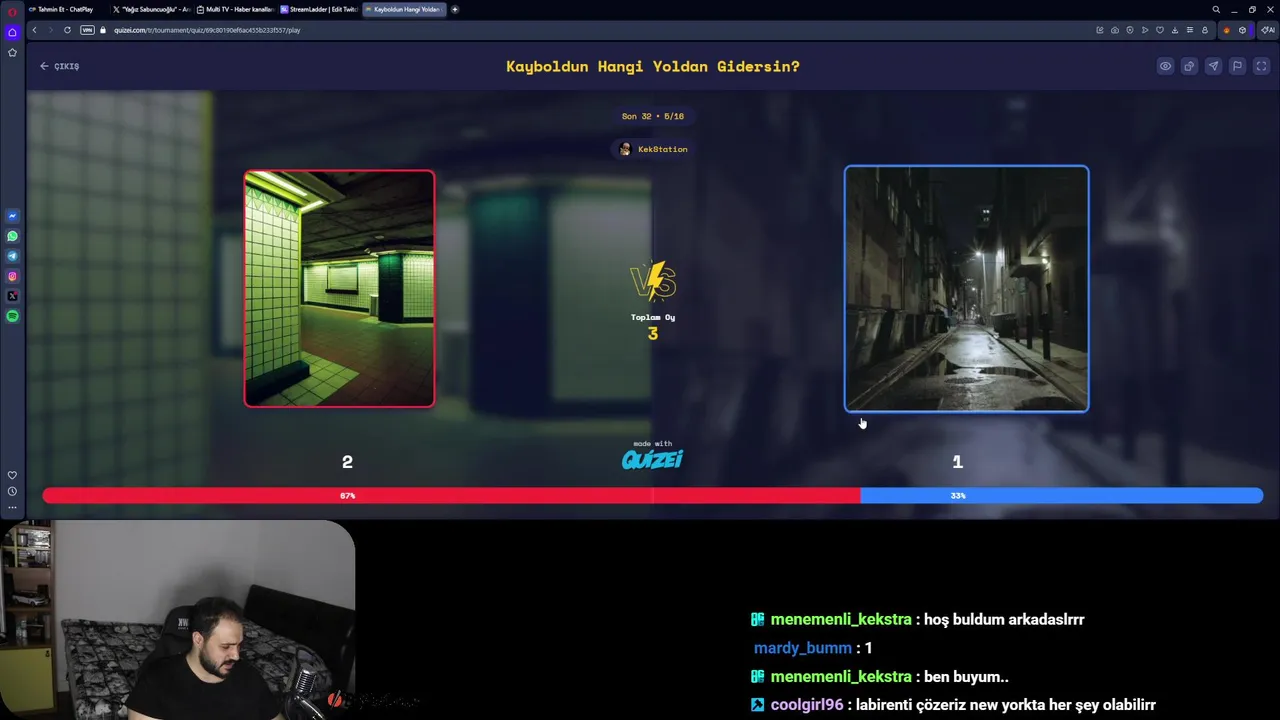Image resolution: width=1280 pixels, height=720 pixels.
Task: Open history clock in sidebar
Action: point(12,491)
